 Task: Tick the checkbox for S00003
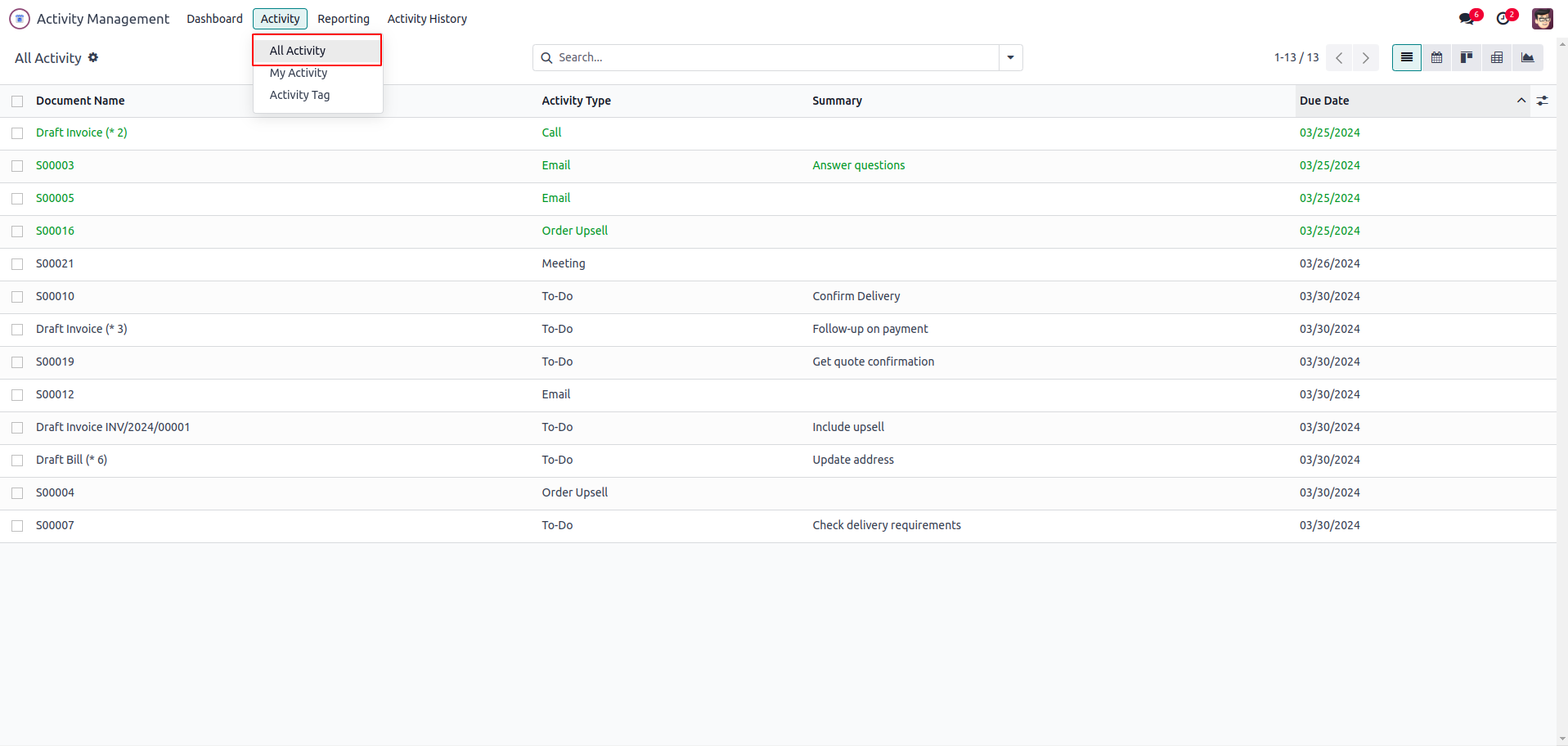click(x=17, y=166)
